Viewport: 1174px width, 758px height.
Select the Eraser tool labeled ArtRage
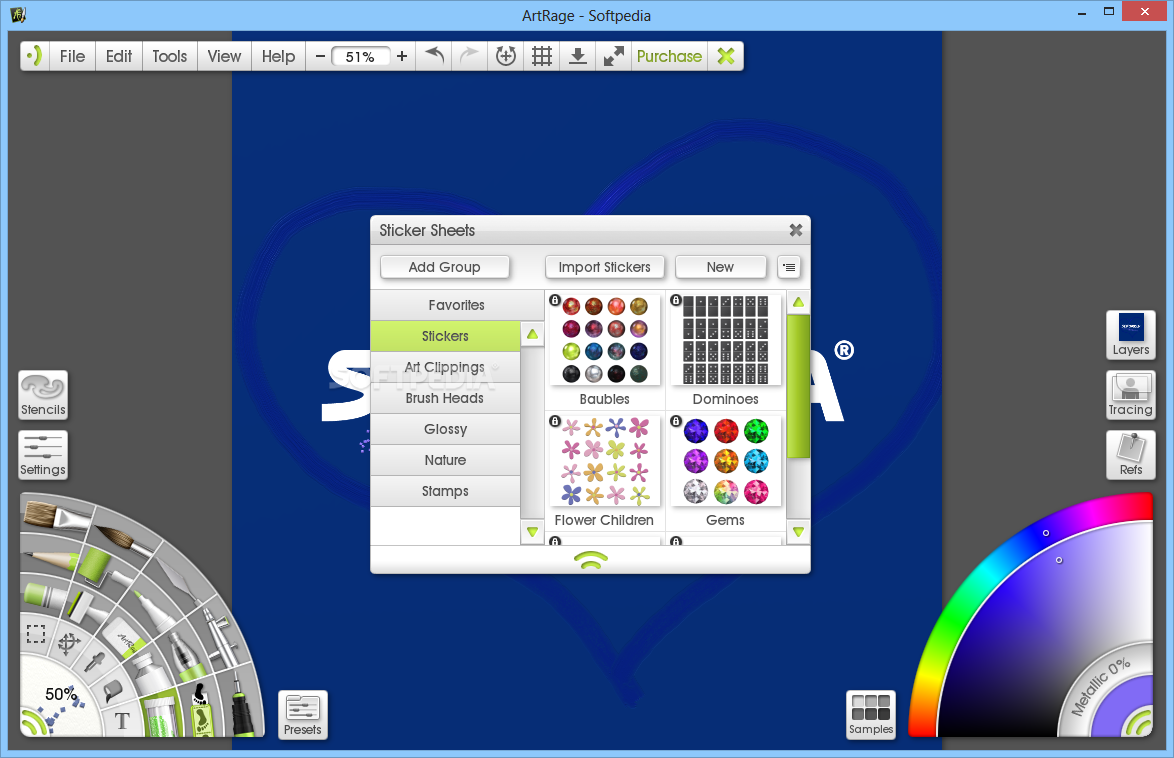point(124,639)
